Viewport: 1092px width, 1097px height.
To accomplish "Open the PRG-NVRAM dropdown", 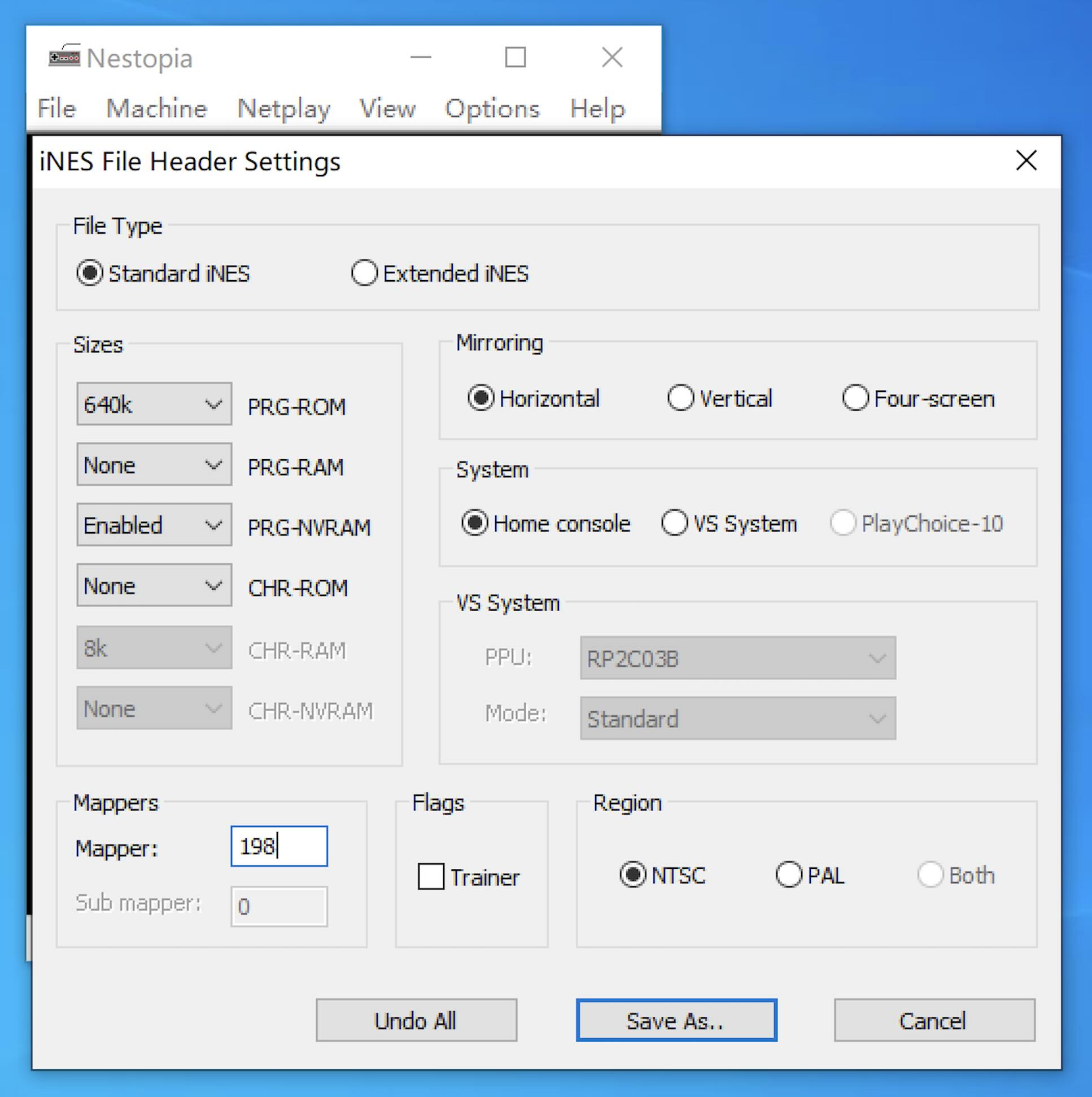I will click(x=154, y=525).
